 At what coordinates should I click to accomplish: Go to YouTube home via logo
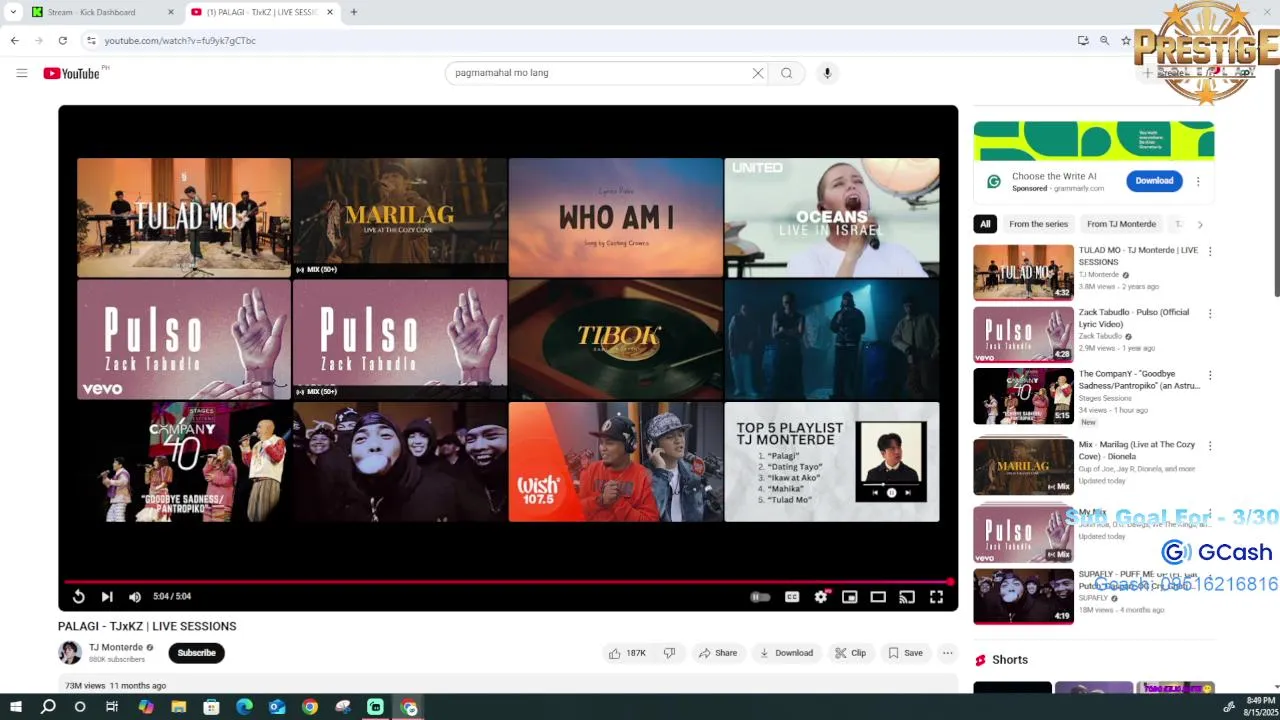click(x=71, y=73)
